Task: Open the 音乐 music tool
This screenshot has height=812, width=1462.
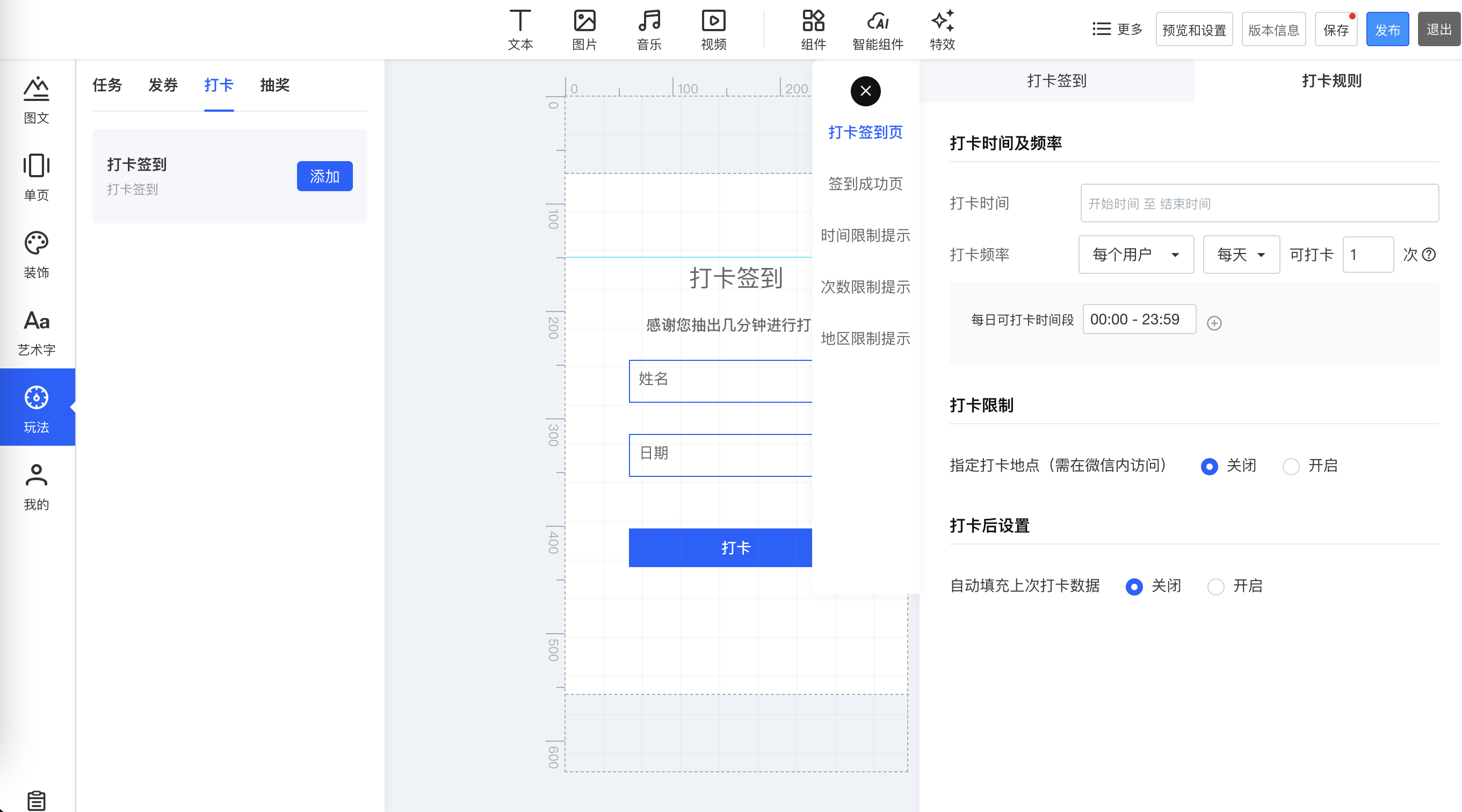Action: 649,30
